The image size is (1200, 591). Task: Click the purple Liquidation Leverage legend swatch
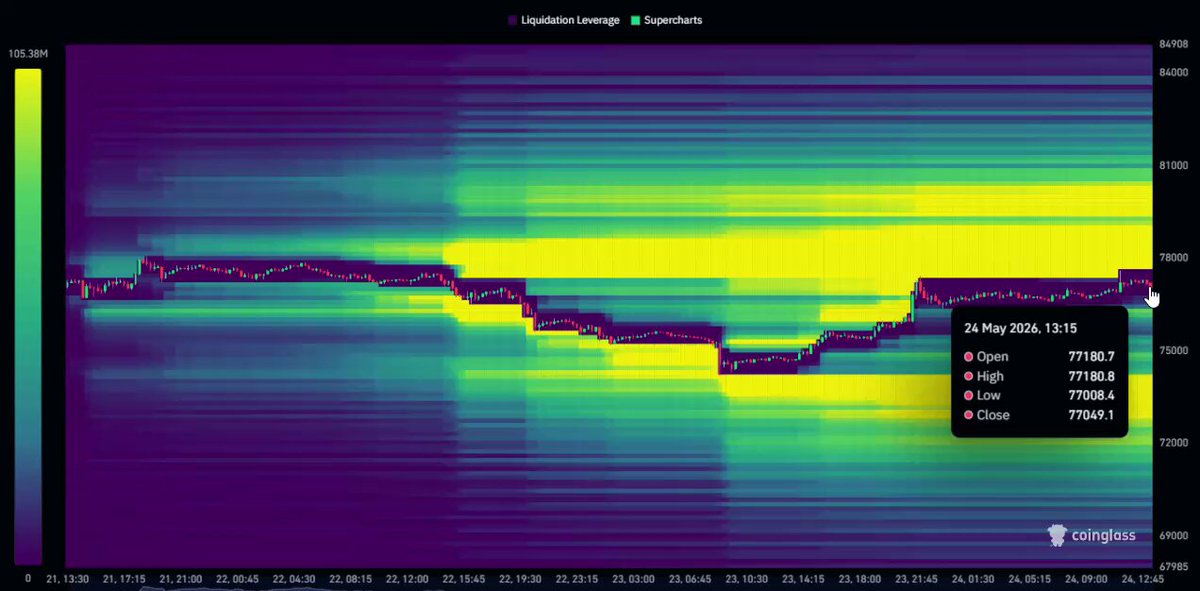[x=512, y=20]
